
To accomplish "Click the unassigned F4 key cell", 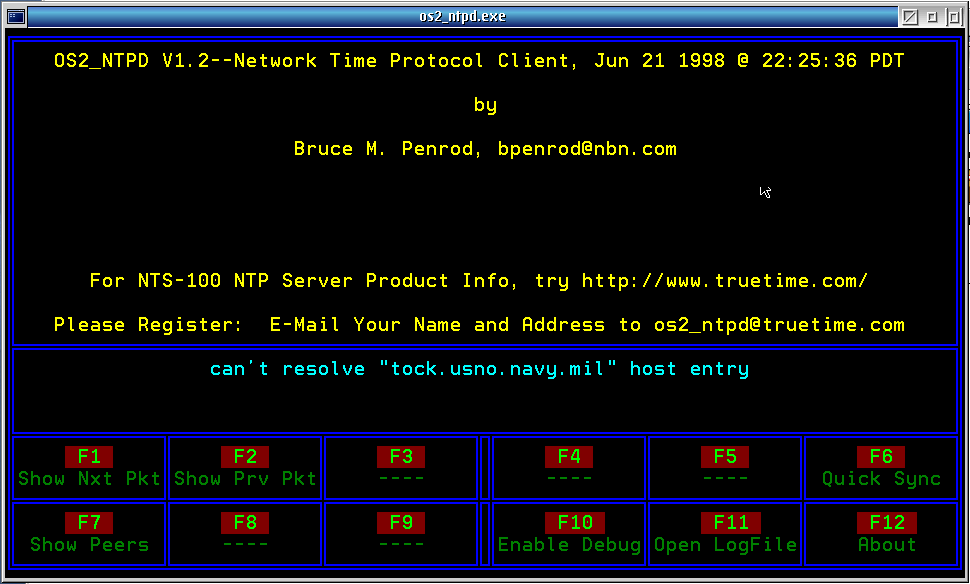I will tap(569, 468).
